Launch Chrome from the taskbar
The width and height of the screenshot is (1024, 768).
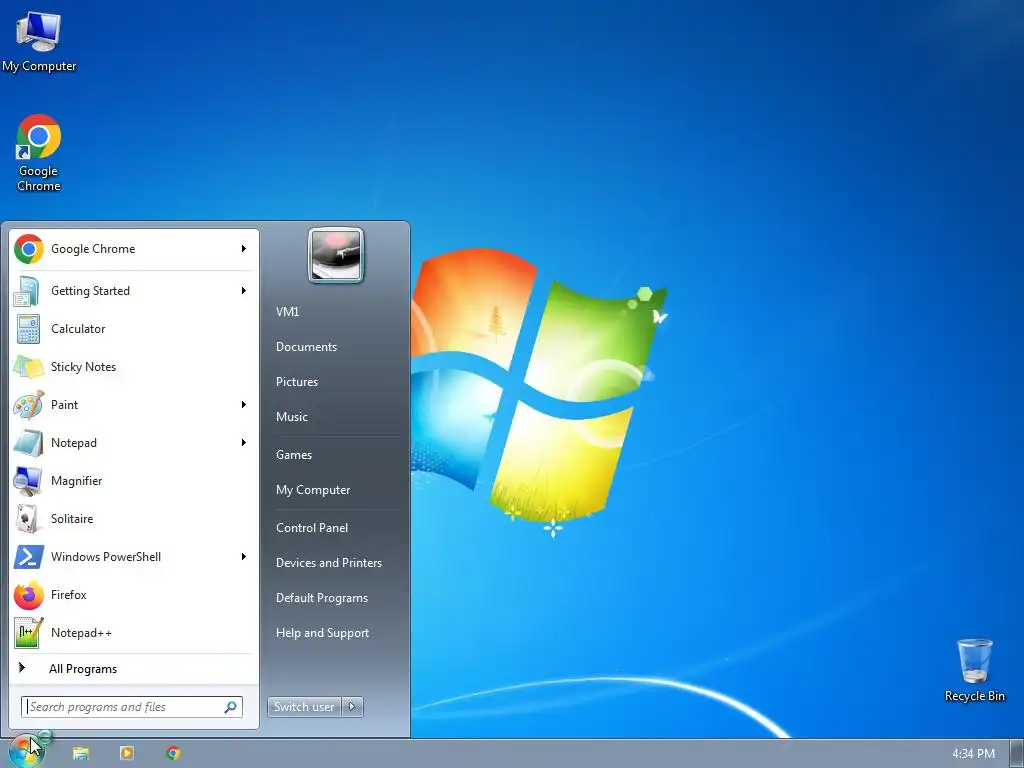pos(173,753)
